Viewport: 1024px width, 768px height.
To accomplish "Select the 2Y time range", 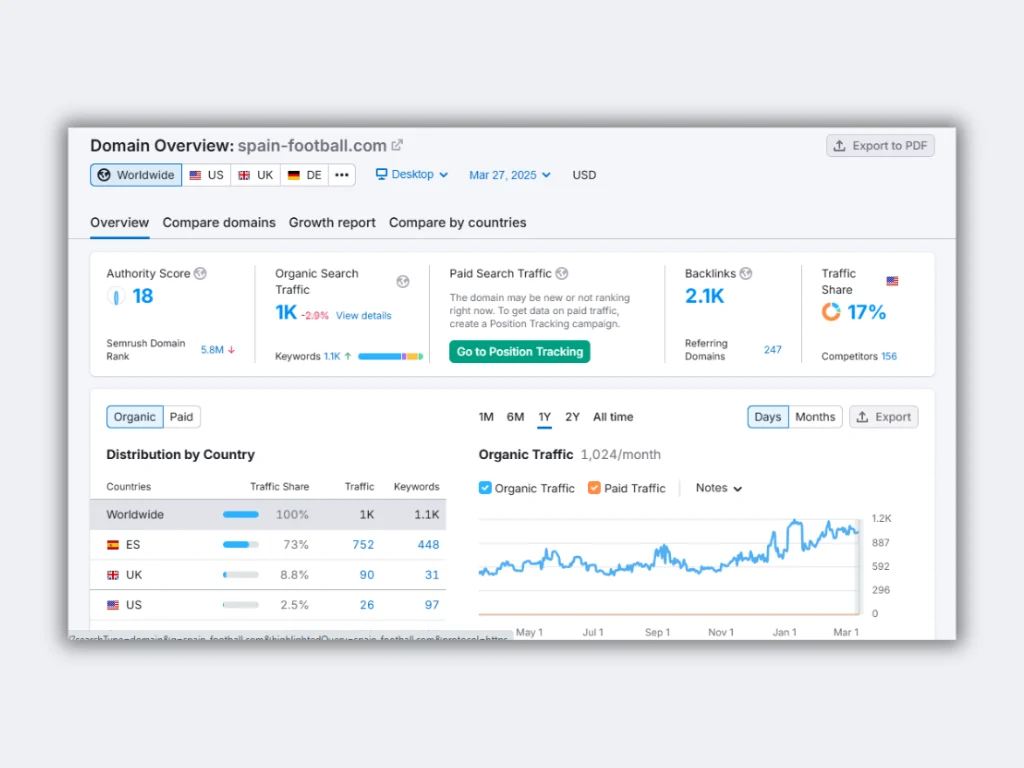I will 572,417.
